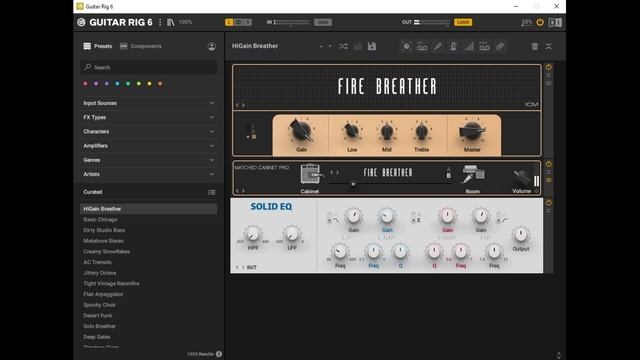Screen dimensions: 640x360
Task: Select the Tight Vintage Ramnfire preset
Action: click(x=111, y=283)
